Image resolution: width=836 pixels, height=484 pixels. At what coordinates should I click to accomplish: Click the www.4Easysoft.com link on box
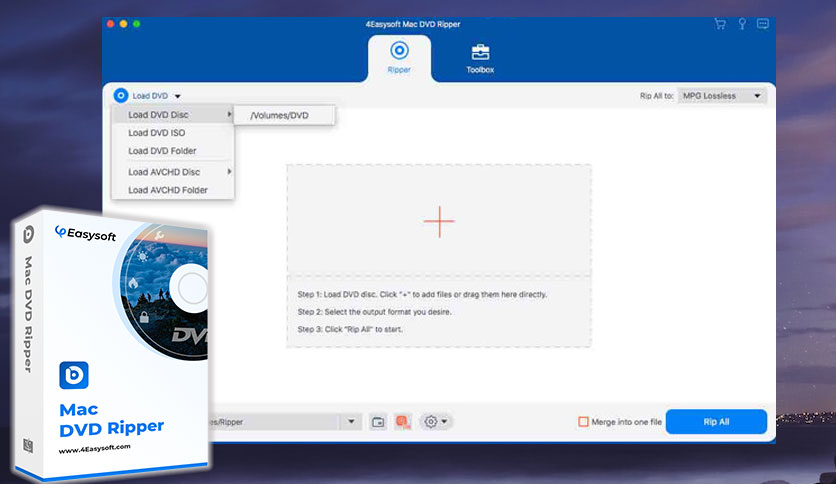coord(94,449)
